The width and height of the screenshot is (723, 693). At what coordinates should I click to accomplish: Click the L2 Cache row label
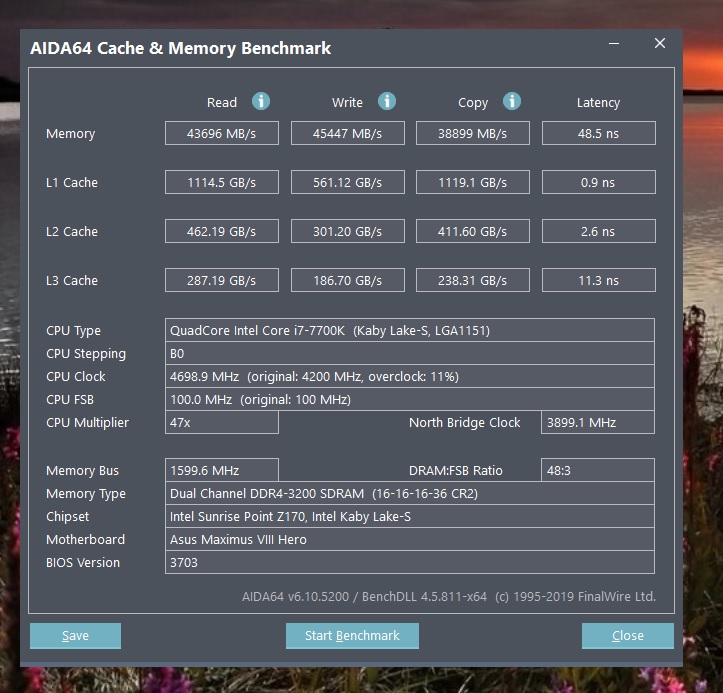[x=72, y=231]
